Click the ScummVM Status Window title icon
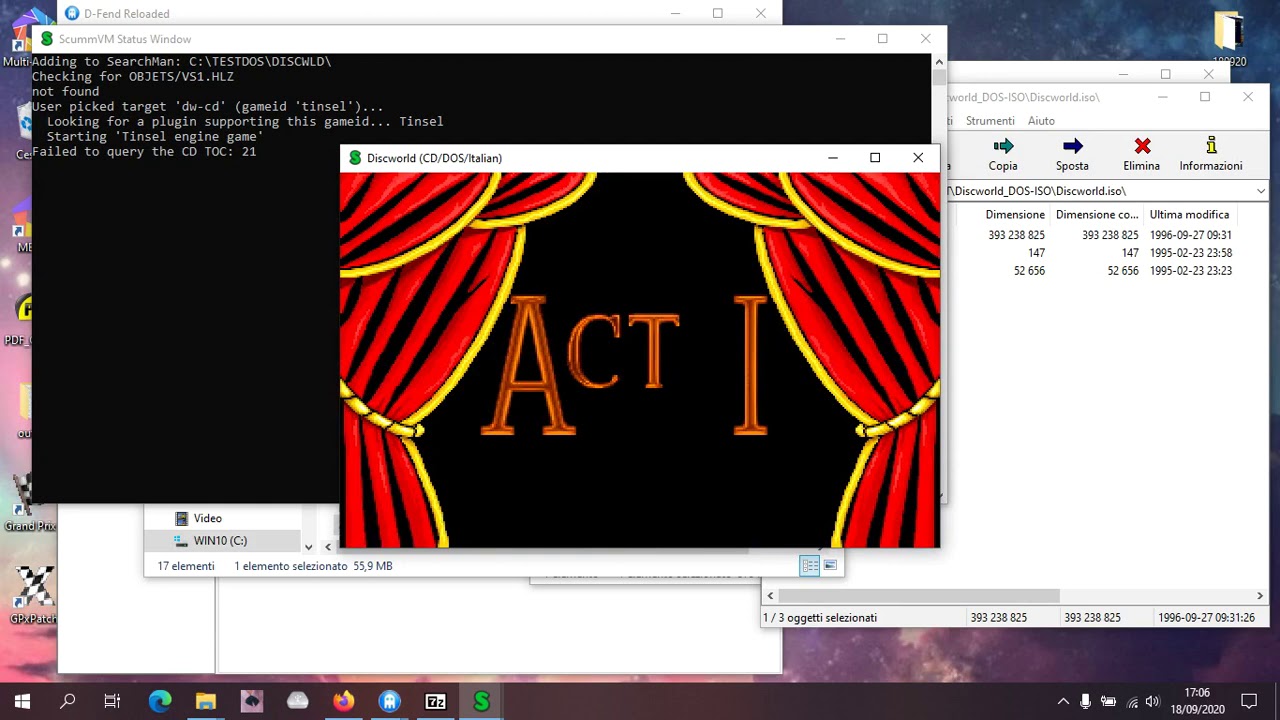The image size is (1280, 720). point(46,39)
